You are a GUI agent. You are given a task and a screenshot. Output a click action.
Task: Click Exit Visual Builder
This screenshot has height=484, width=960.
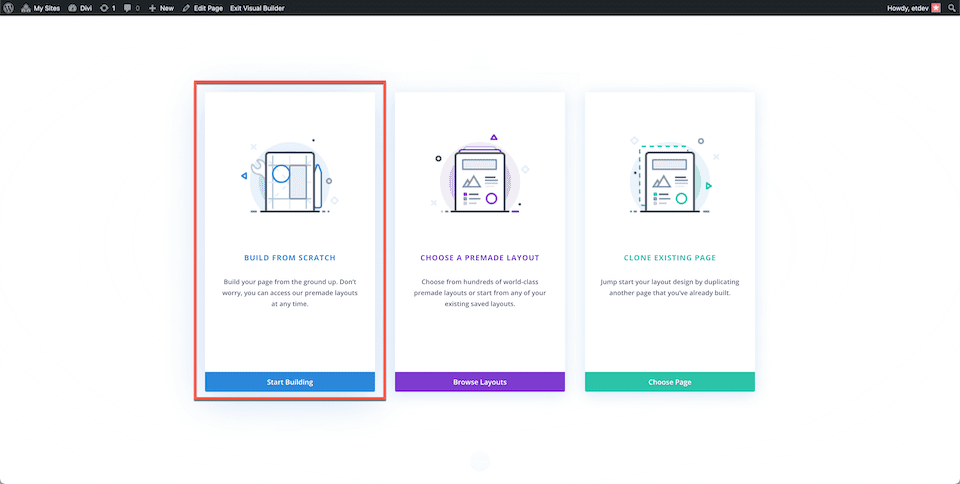257,8
